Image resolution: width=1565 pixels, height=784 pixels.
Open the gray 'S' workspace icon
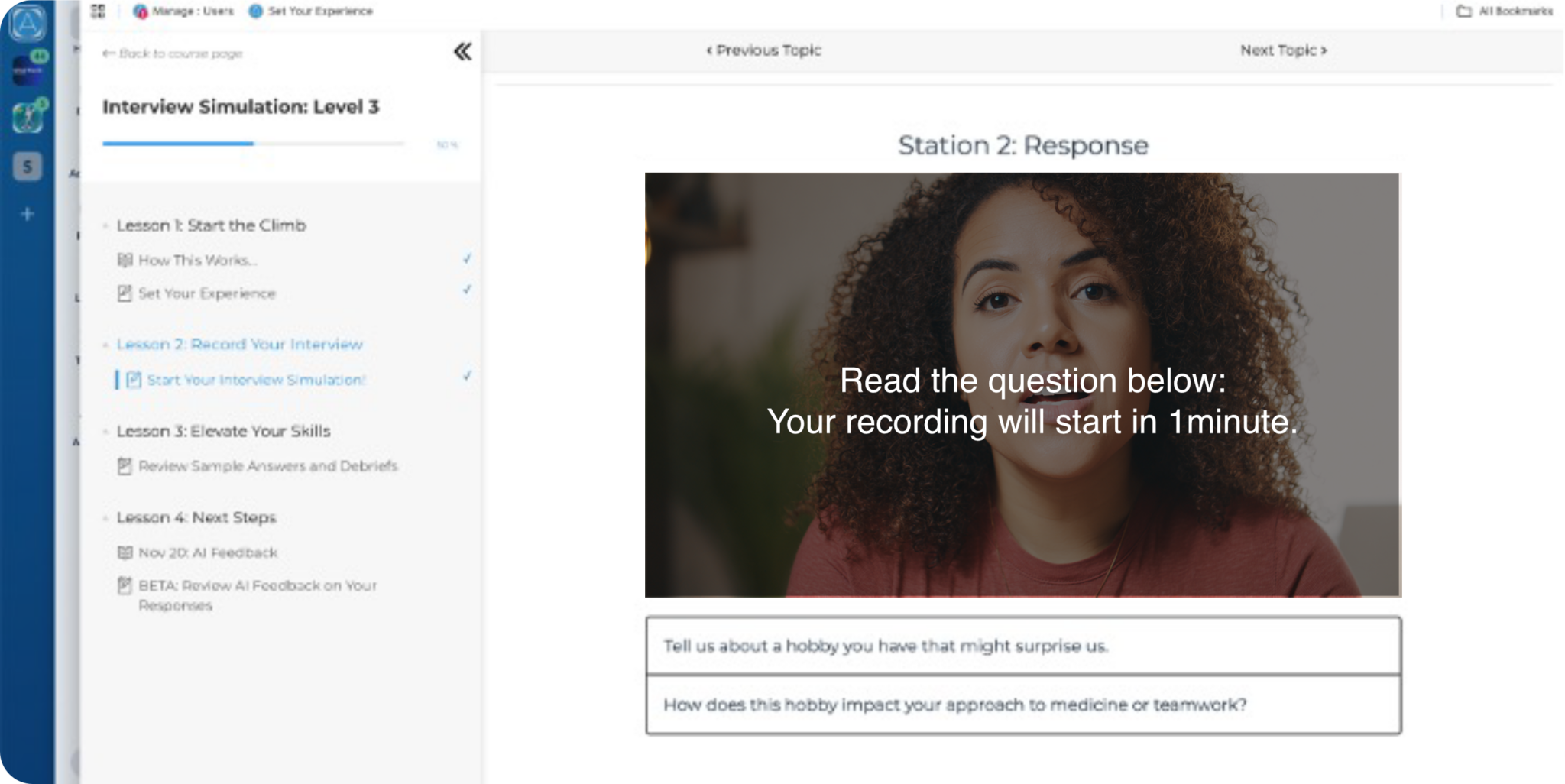[x=28, y=167]
